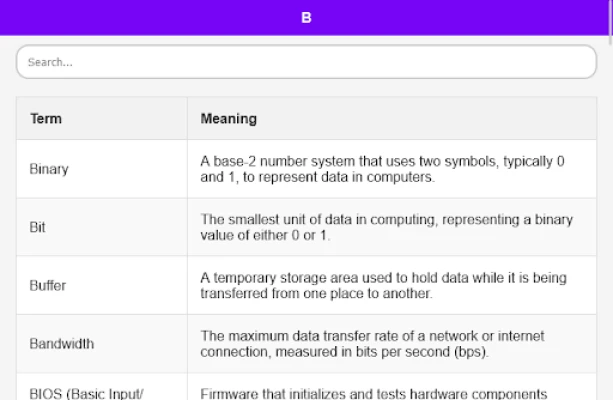Click the word Term in table header
Image resolution: width=613 pixels, height=400 pixels.
(x=46, y=118)
